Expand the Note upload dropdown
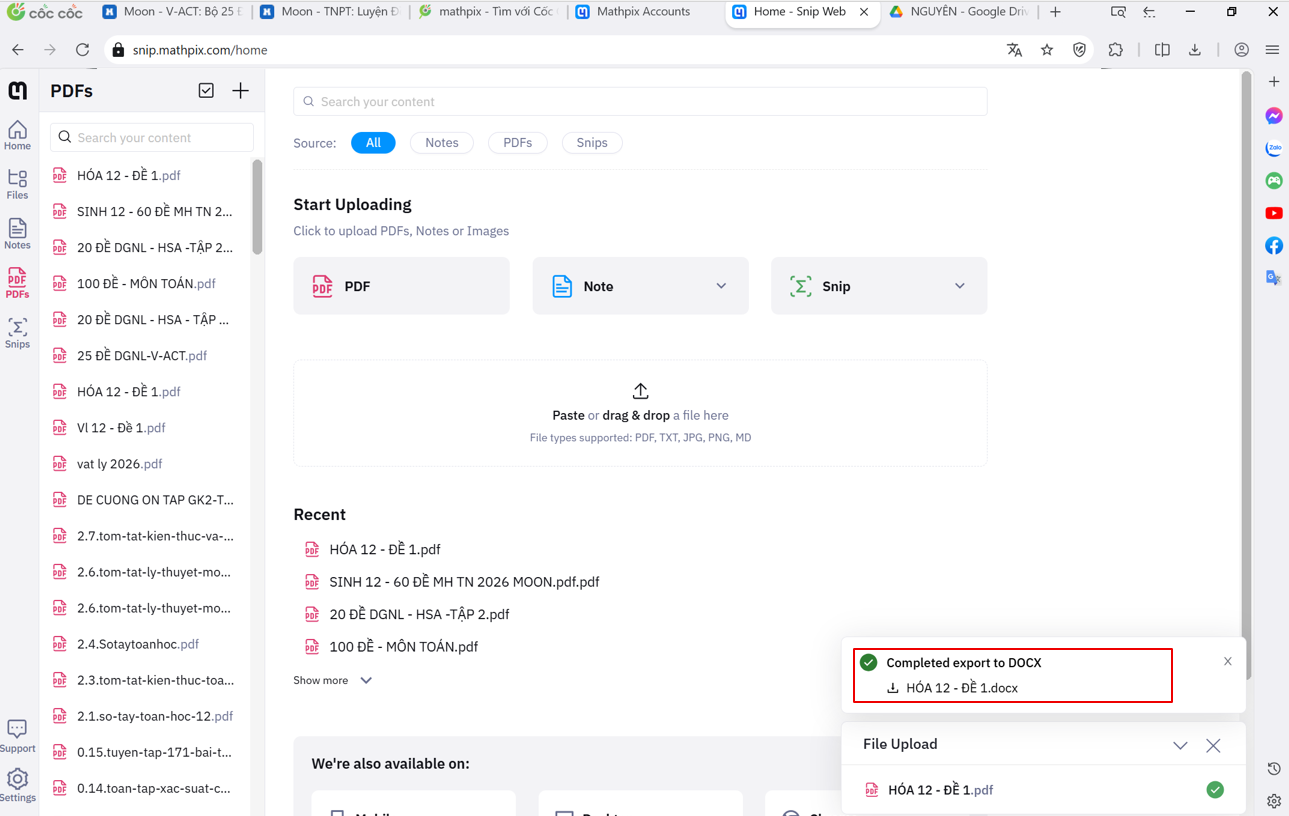The height and width of the screenshot is (816, 1289). click(721, 286)
